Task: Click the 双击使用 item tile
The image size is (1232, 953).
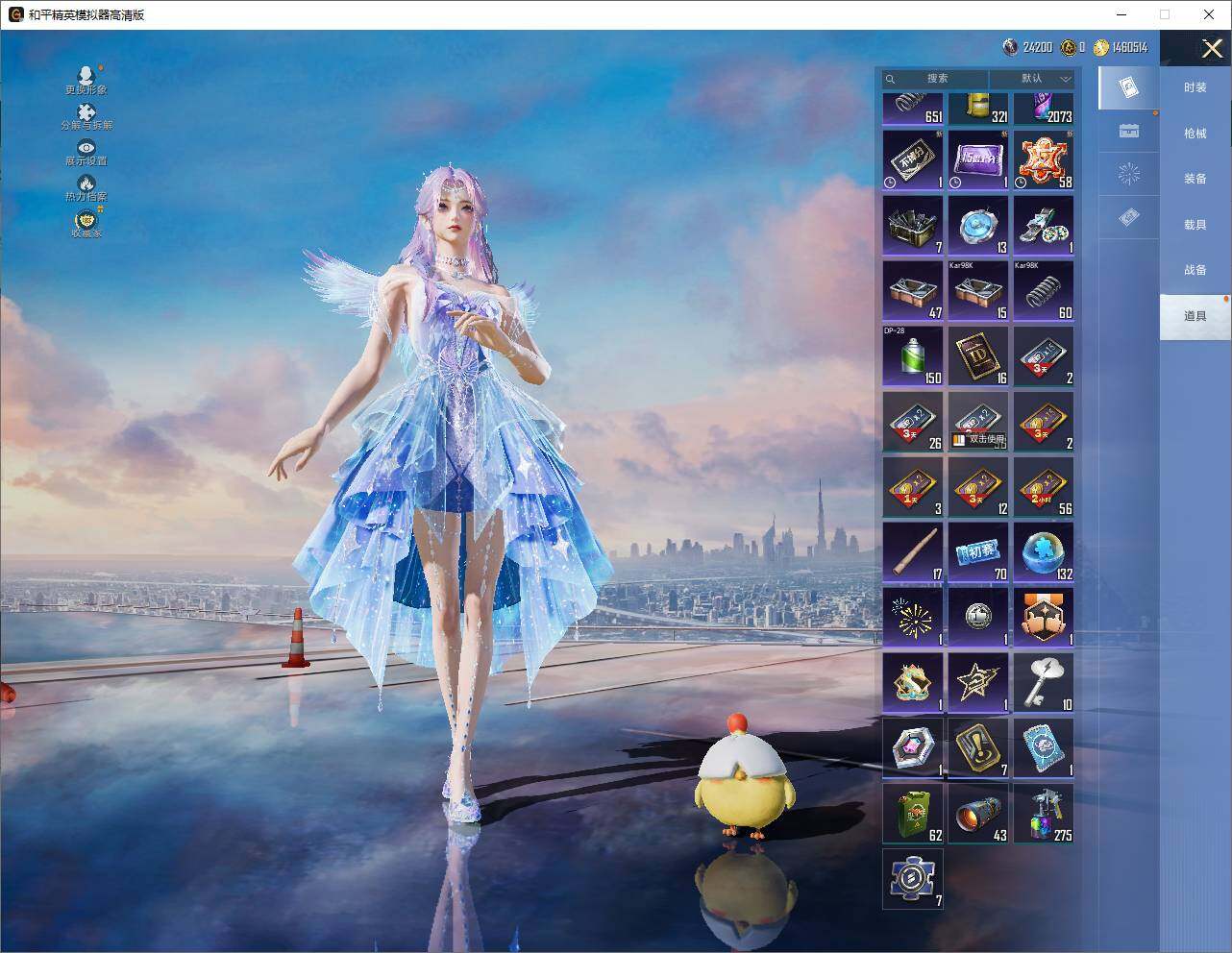Action: click(978, 422)
